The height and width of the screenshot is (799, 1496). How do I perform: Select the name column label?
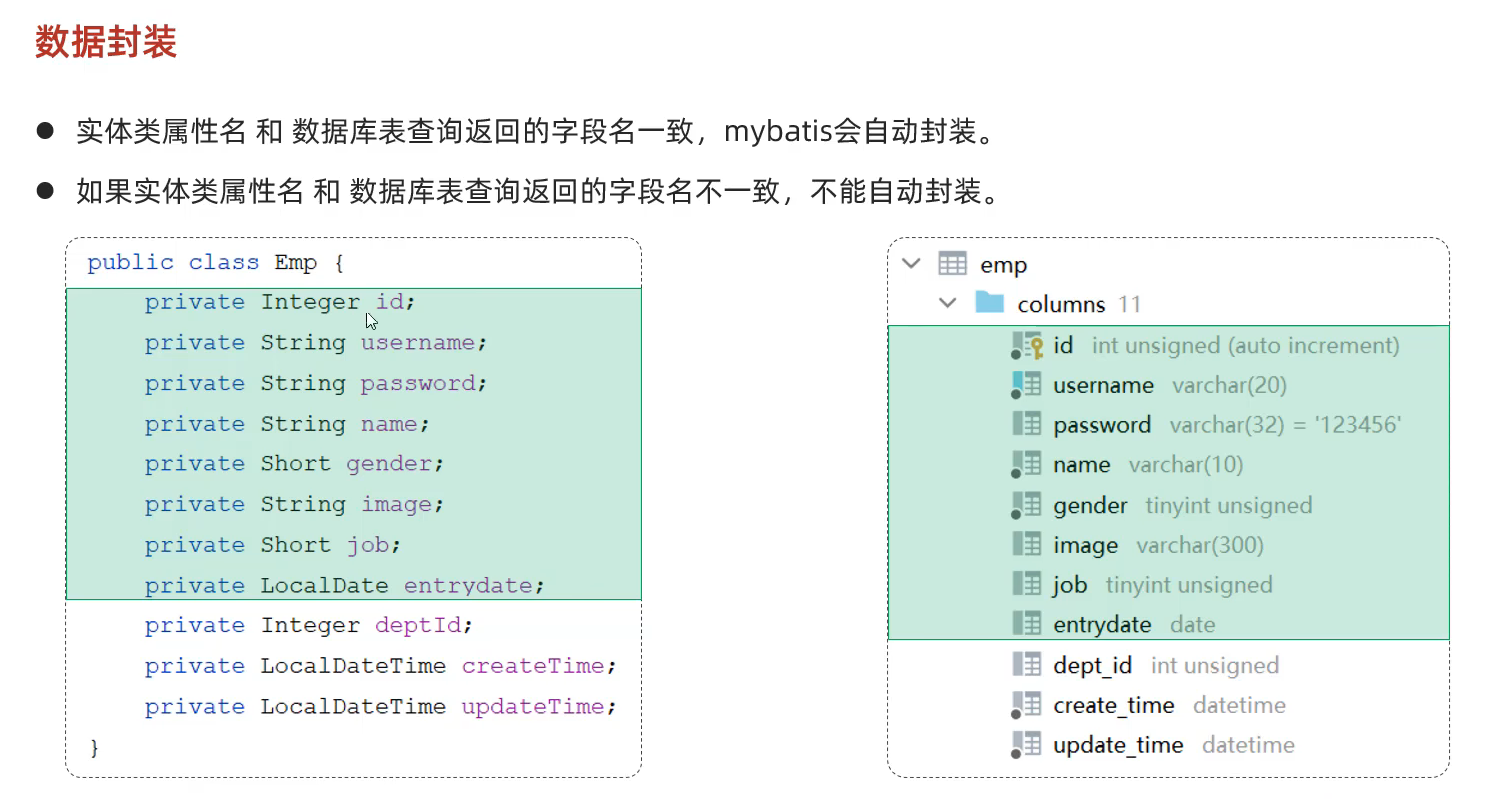pyautogui.click(x=1081, y=465)
